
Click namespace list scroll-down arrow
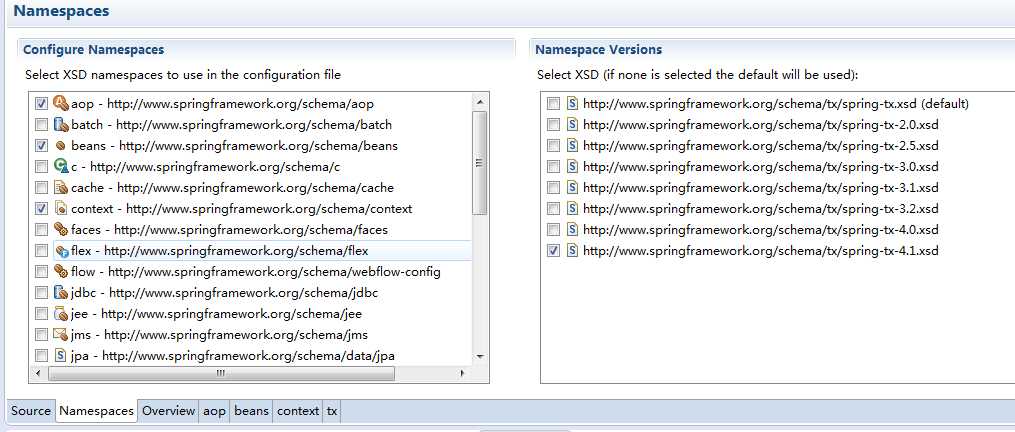480,356
